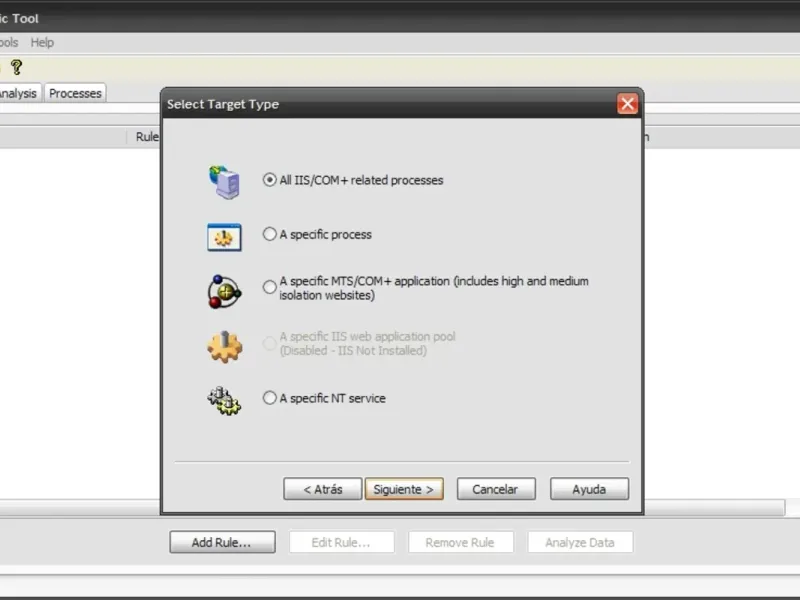This screenshot has height=600, width=800.
Task: Click the question mark help toolbar icon
Action: [x=16, y=67]
